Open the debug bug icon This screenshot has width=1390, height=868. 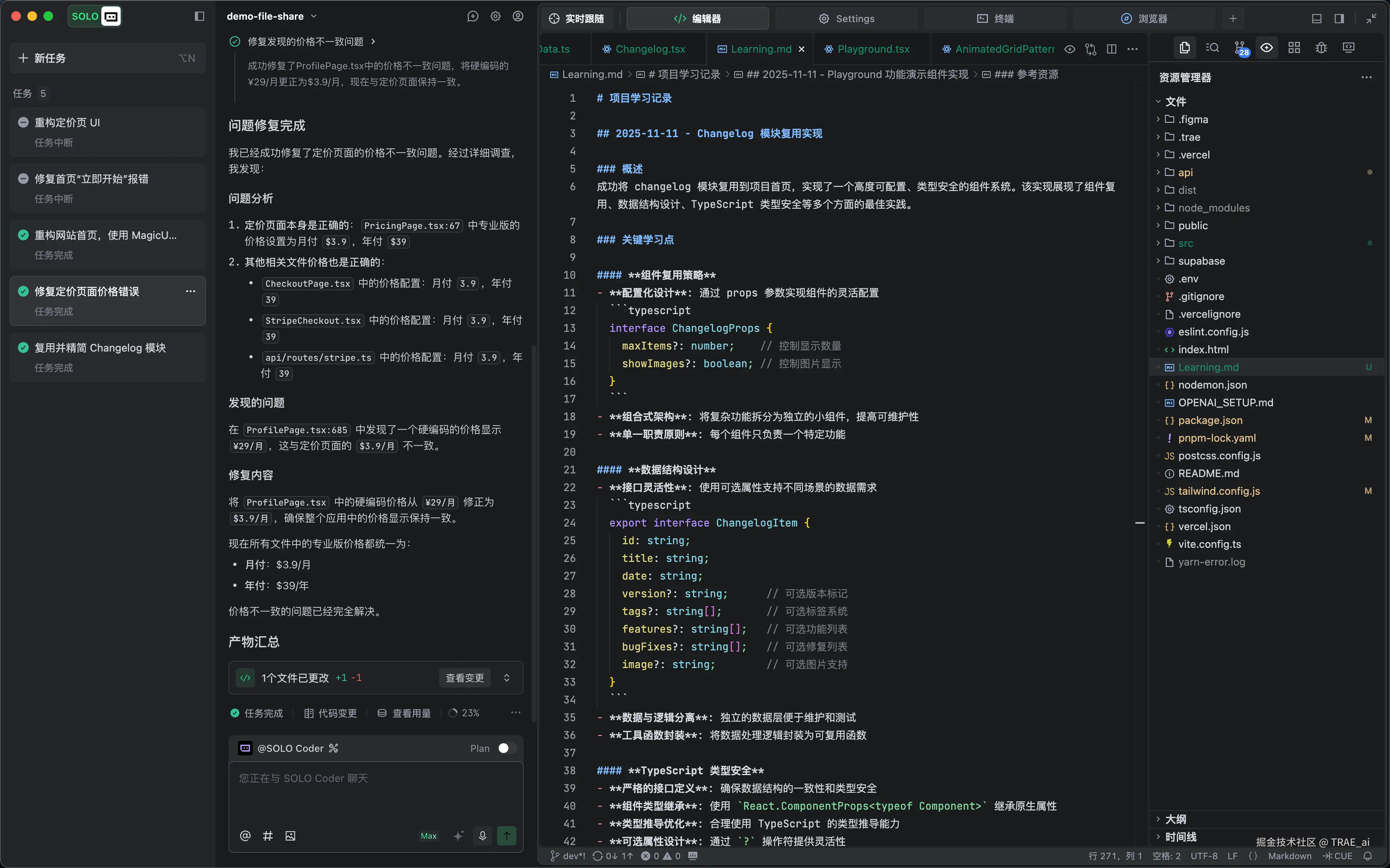(x=1321, y=48)
